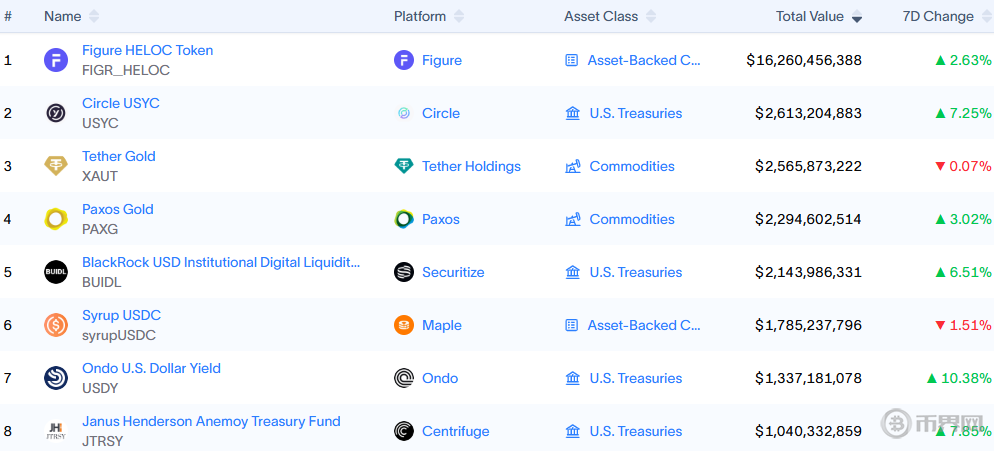Screen dimensions: 994x451
Task: Click the Syrup USDC orange token icon
Action: (x=56, y=325)
